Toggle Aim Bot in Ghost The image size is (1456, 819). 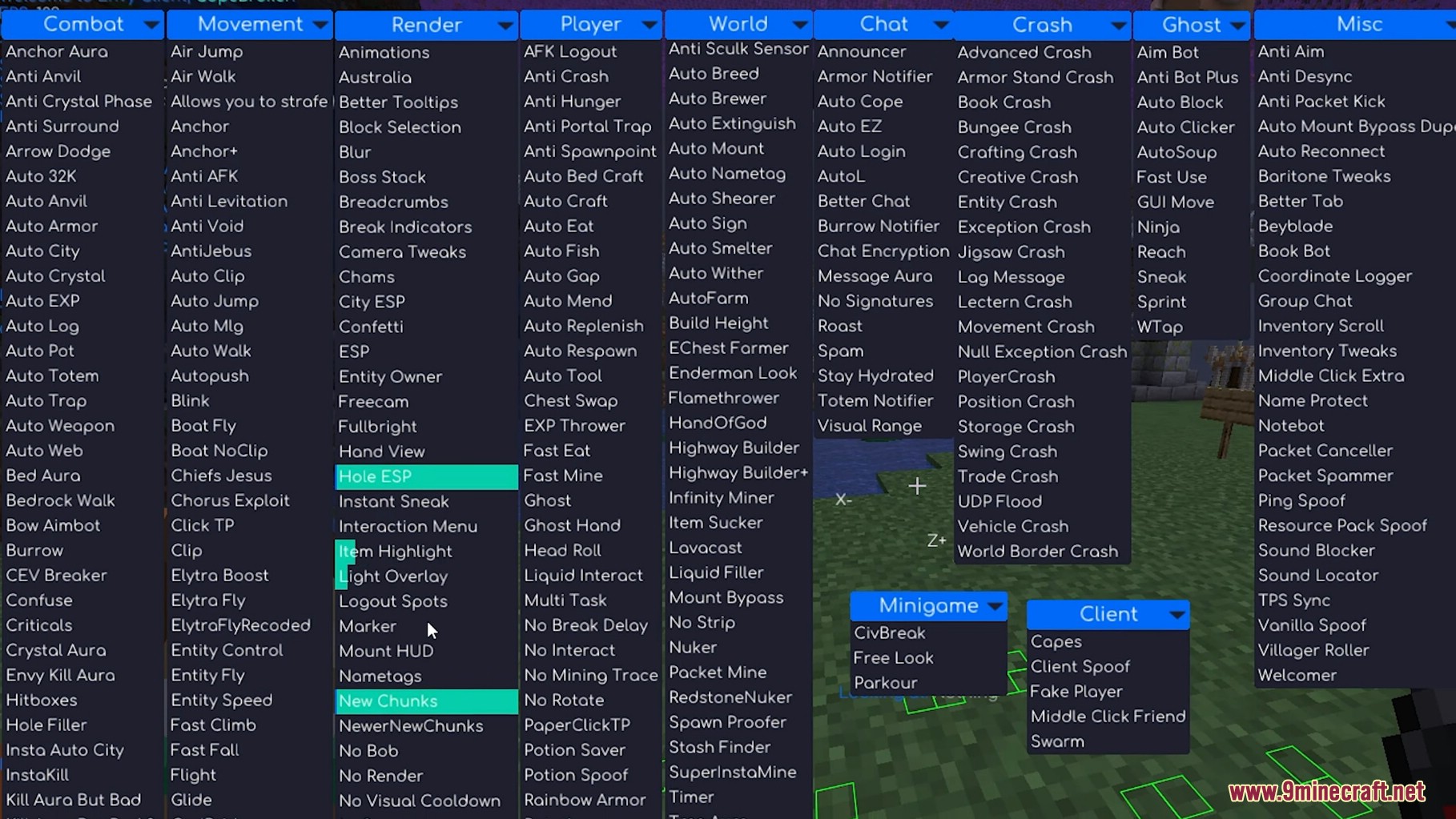tap(1192, 52)
